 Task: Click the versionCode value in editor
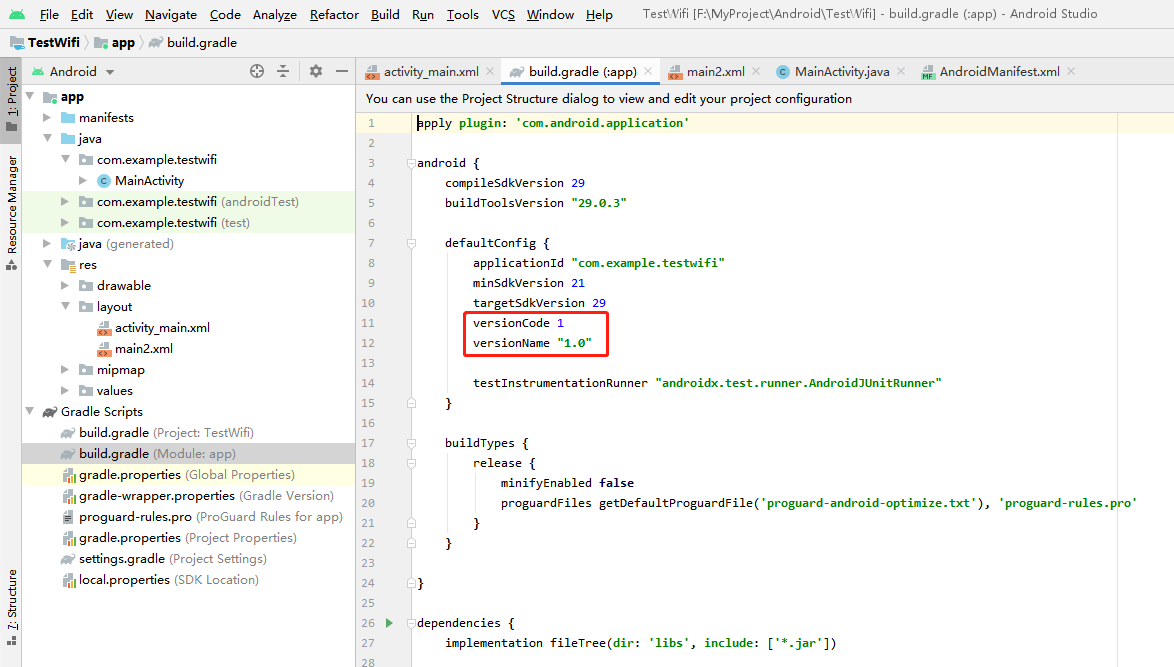pos(560,323)
